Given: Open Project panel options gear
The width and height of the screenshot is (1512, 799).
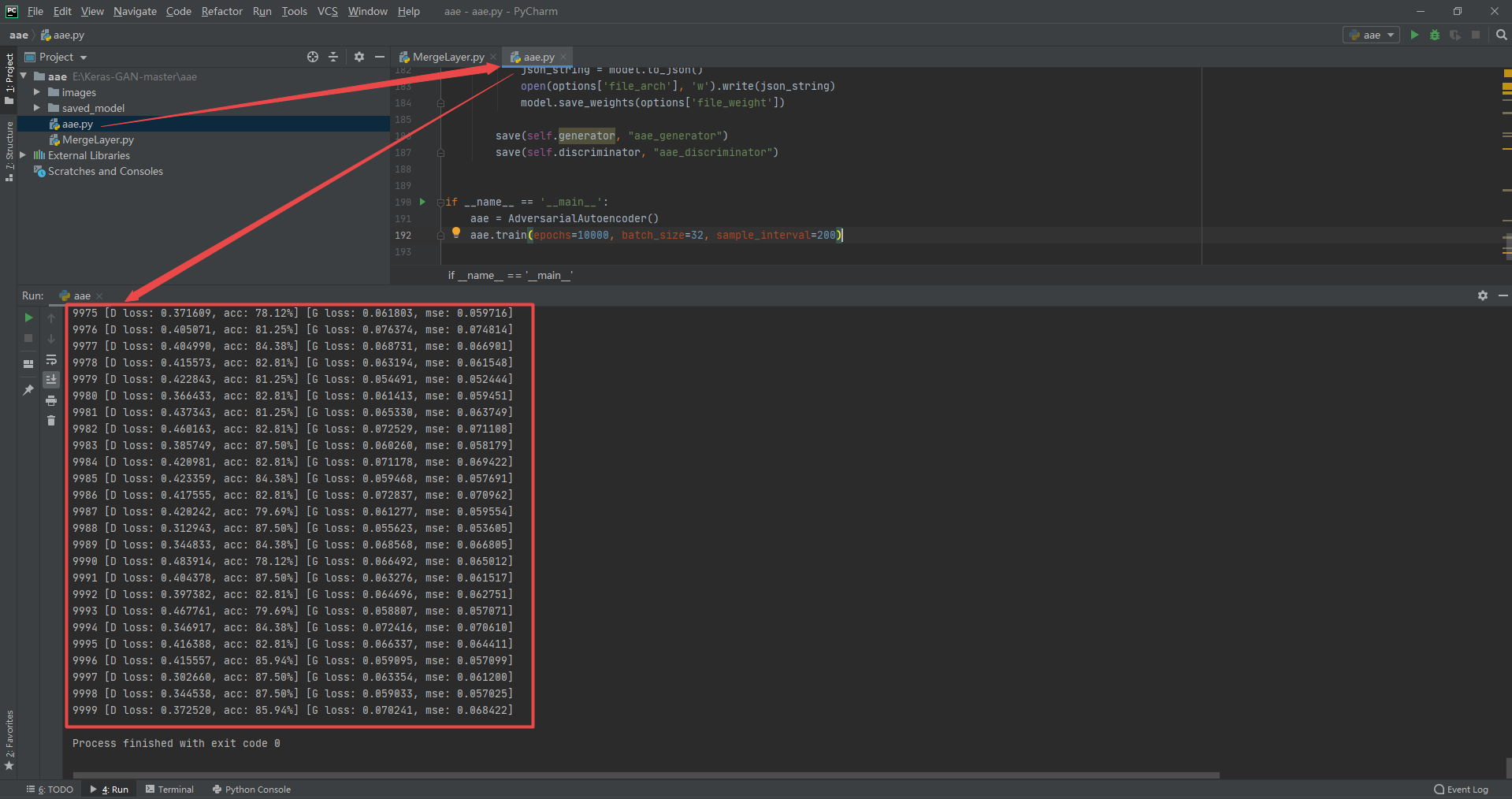Looking at the screenshot, I should (359, 57).
